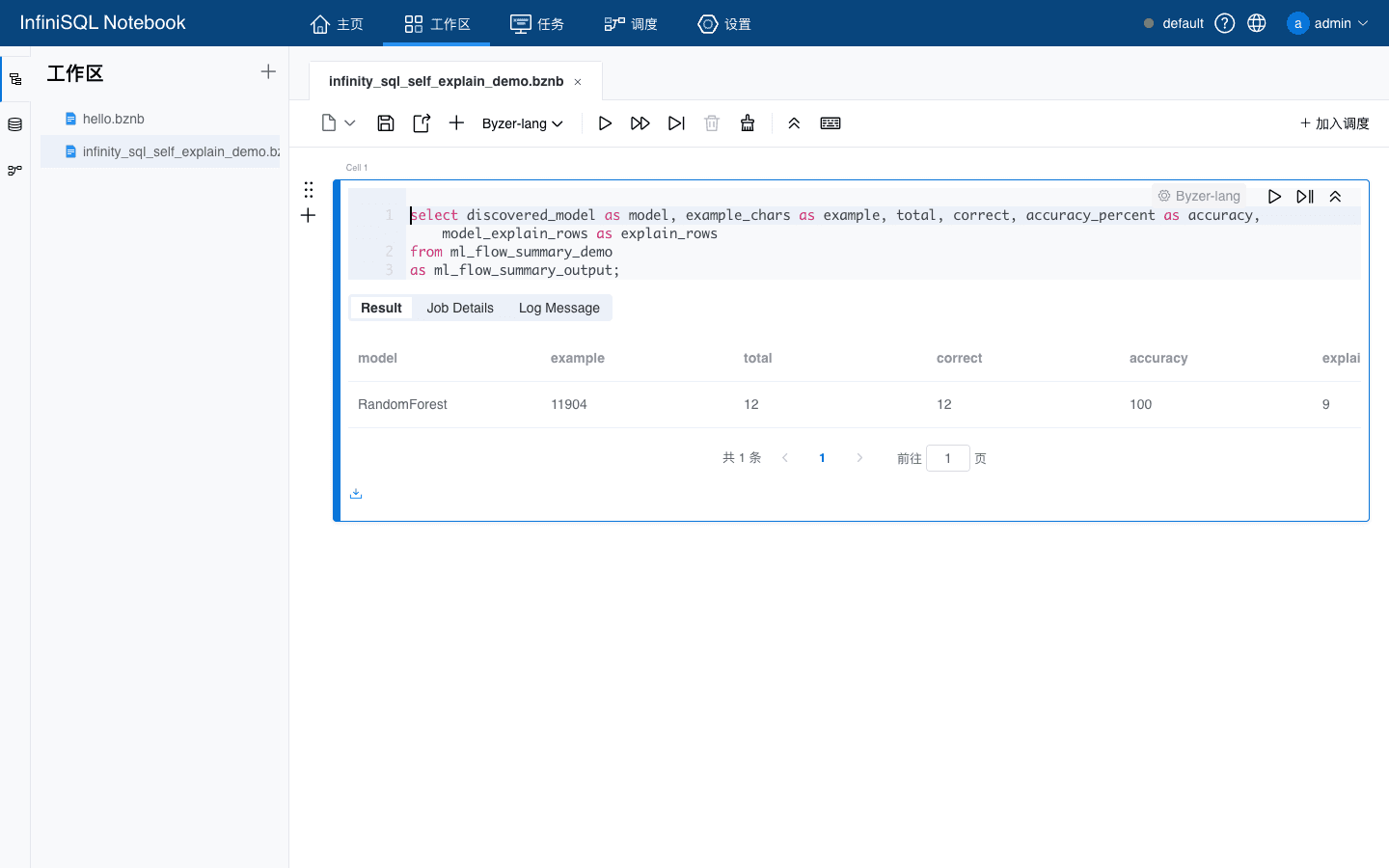1389x868 pixels.
Task: Click the export notebook icon
Action: [x=422, y=123]
